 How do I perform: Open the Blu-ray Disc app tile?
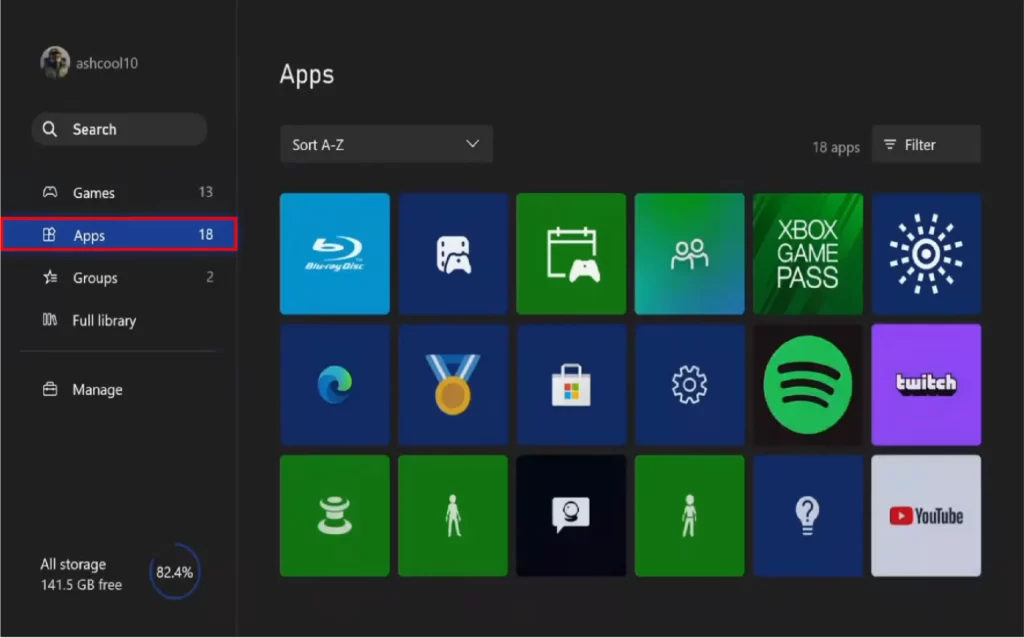point(334,253)
